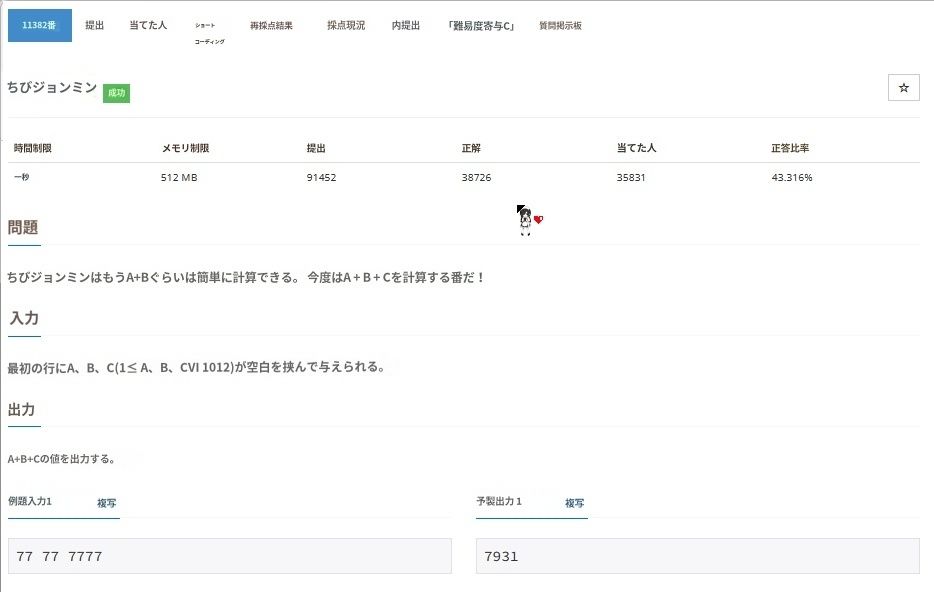Click the problem title ちびジョンミン
The width and height of the screenshot is (934, 592).
(x=52, y=89)
